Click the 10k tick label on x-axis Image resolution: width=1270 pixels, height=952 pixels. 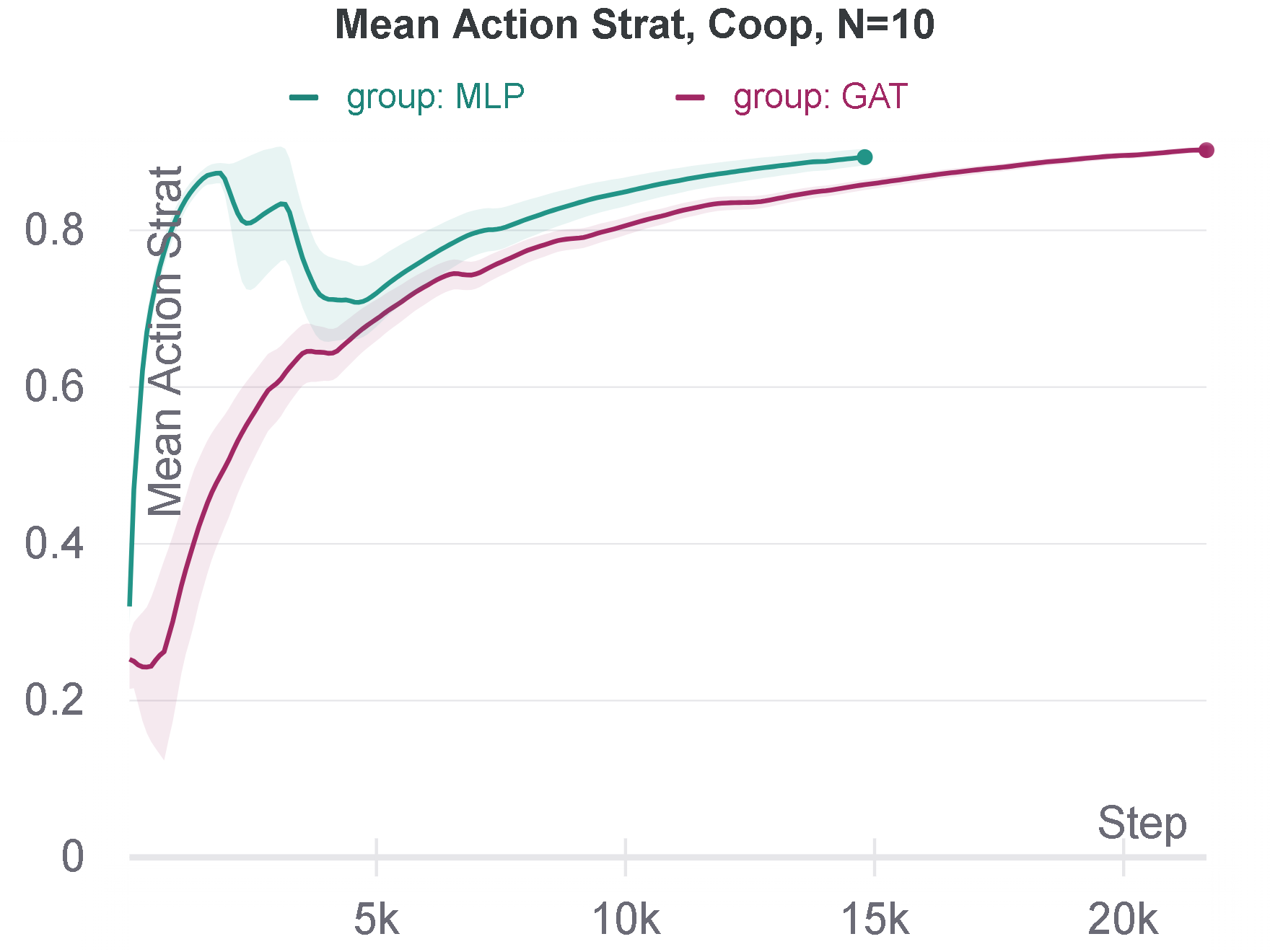(626, 920)
